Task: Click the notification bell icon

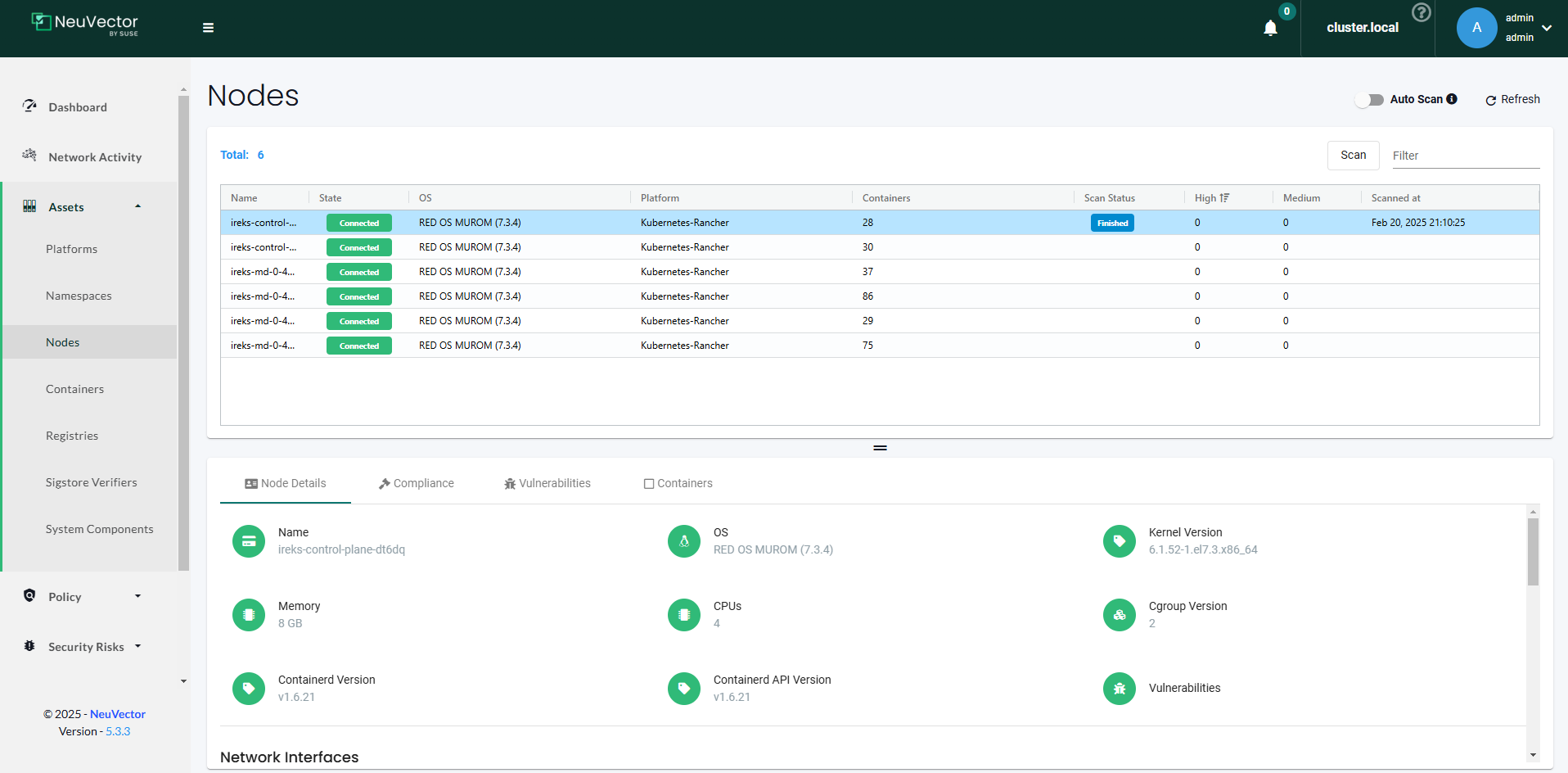Action: (x=1270, y=29)
